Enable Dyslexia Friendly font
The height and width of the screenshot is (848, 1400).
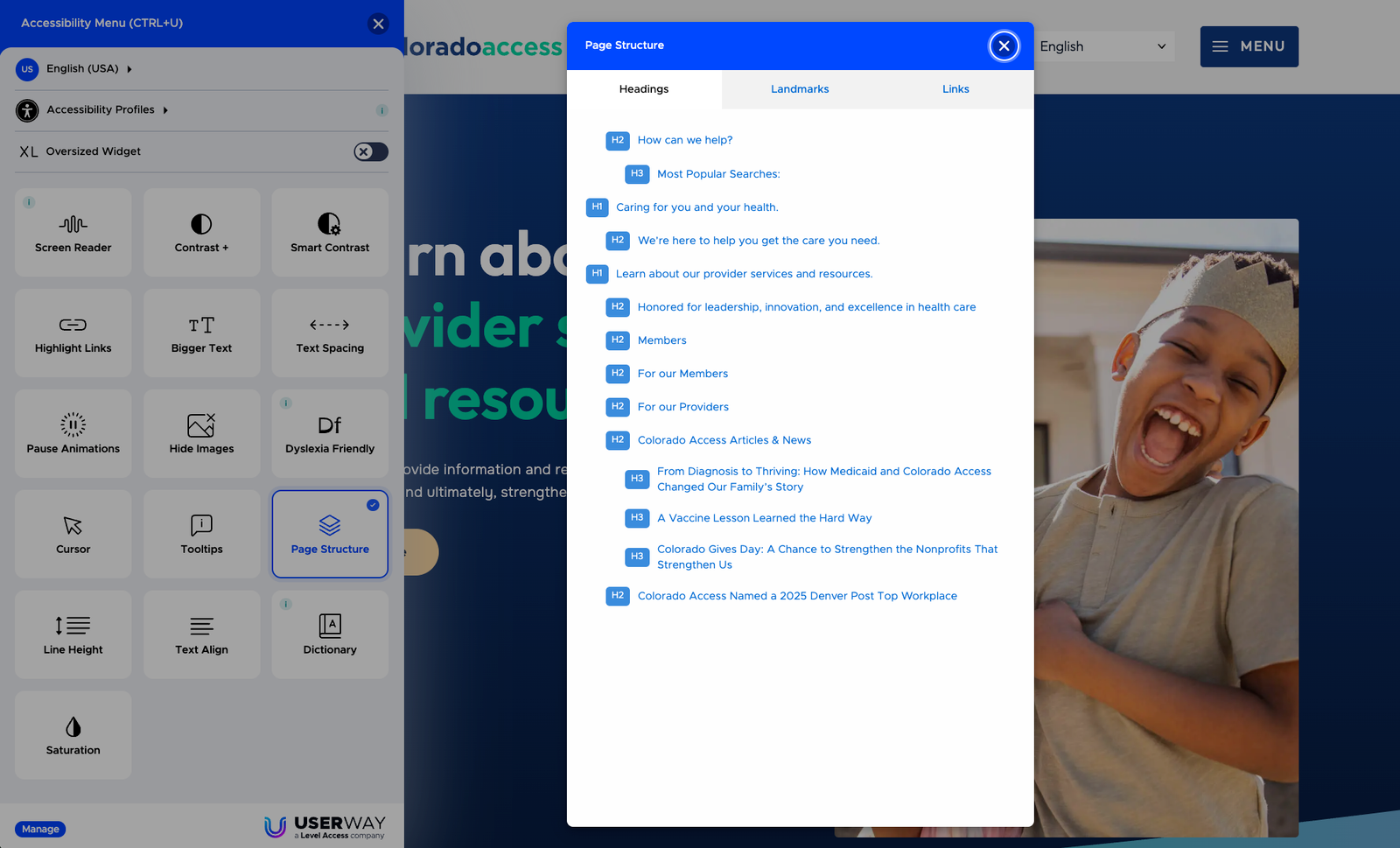point(330,434)
